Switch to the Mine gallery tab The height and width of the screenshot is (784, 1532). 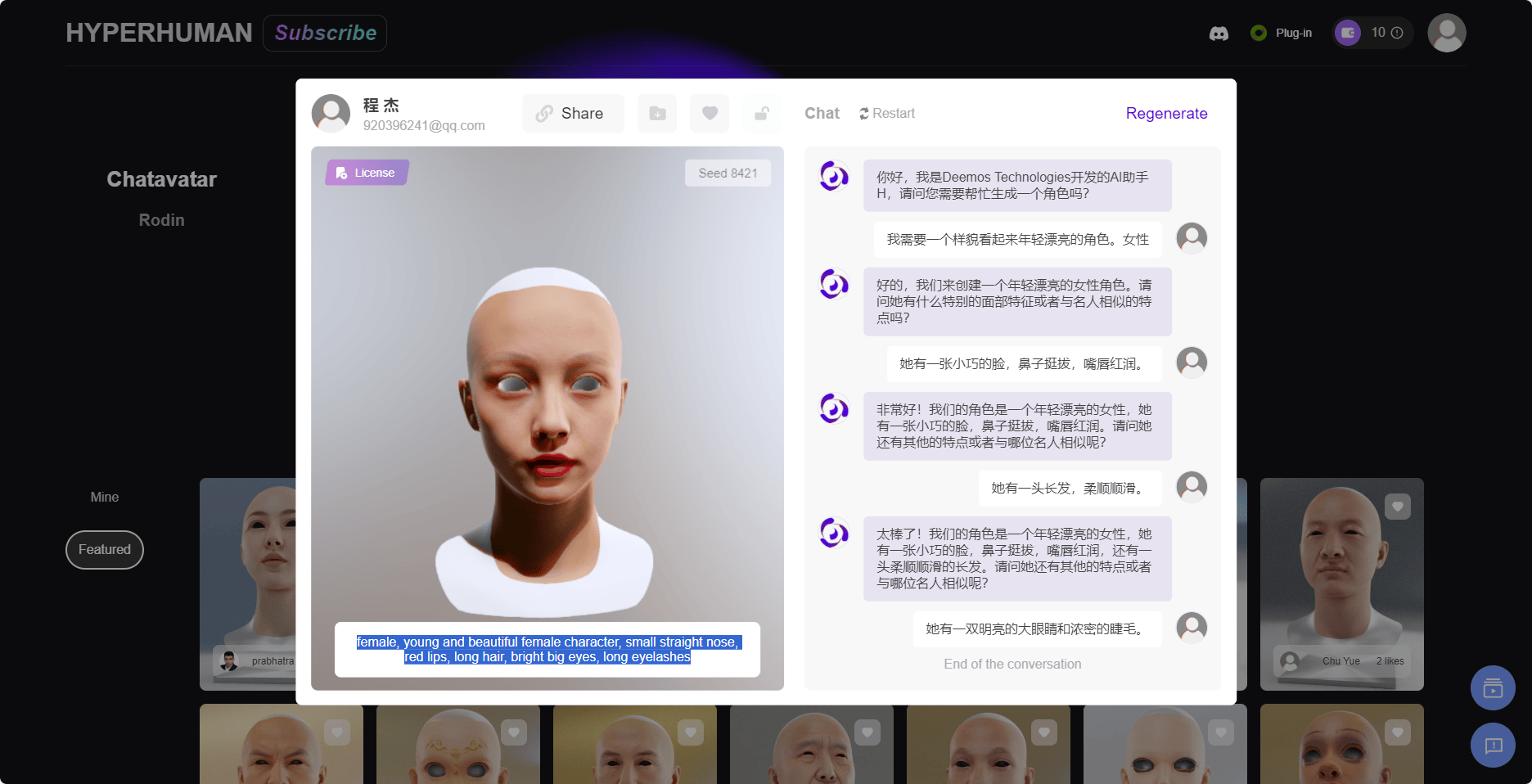(105, 497)
